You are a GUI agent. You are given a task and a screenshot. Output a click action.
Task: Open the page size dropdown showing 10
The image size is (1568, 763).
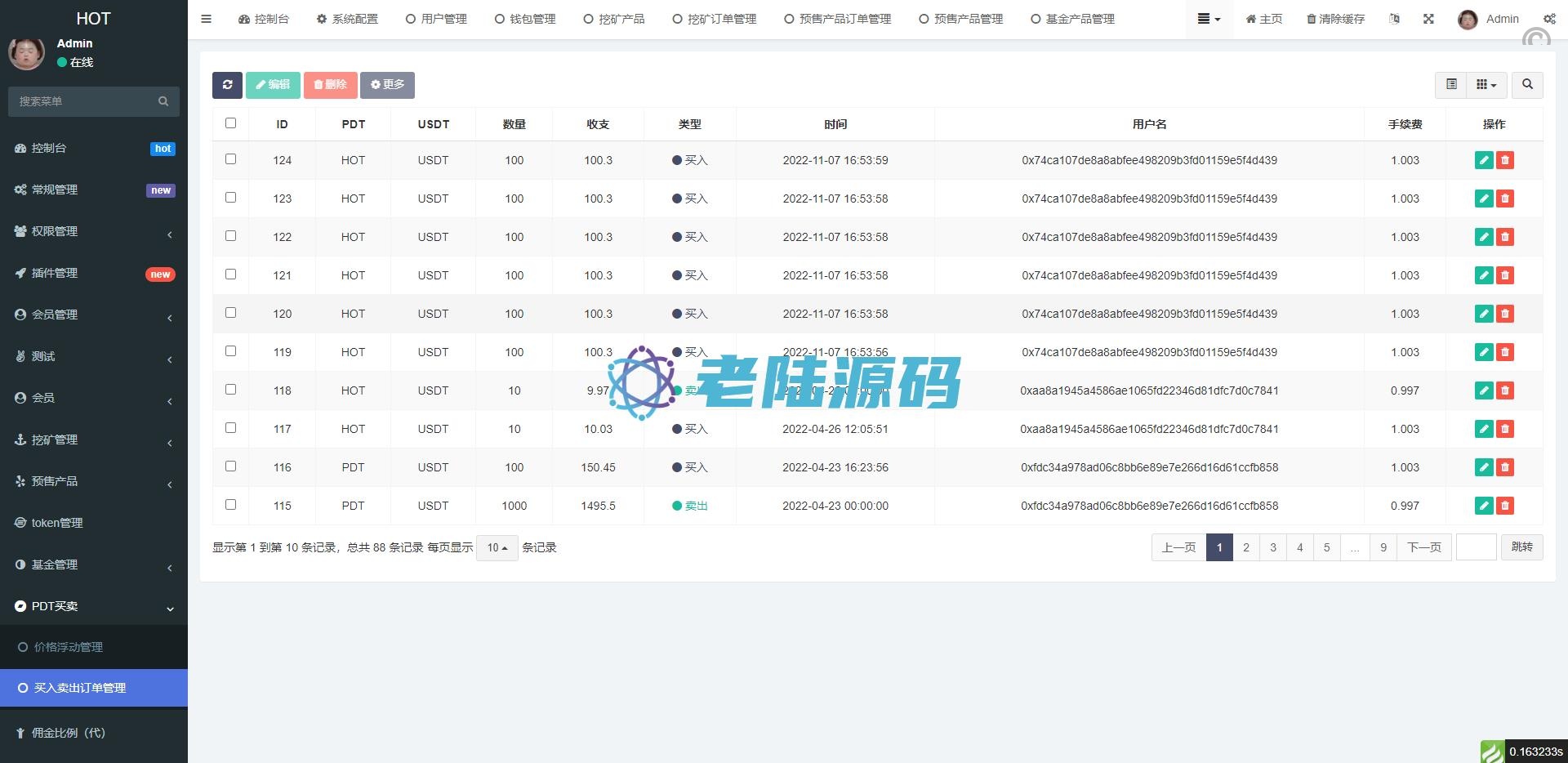click(497, 547)
